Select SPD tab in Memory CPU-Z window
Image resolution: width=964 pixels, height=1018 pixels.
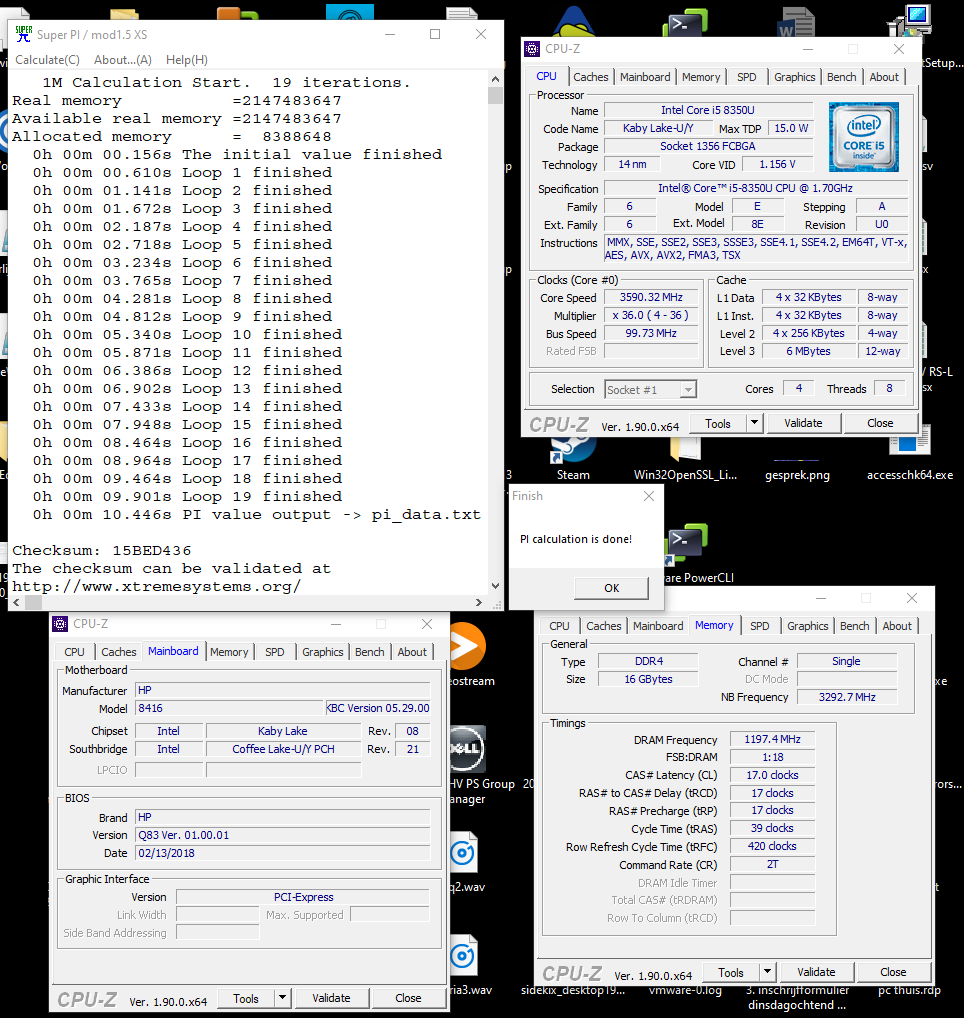pos(760,626)
